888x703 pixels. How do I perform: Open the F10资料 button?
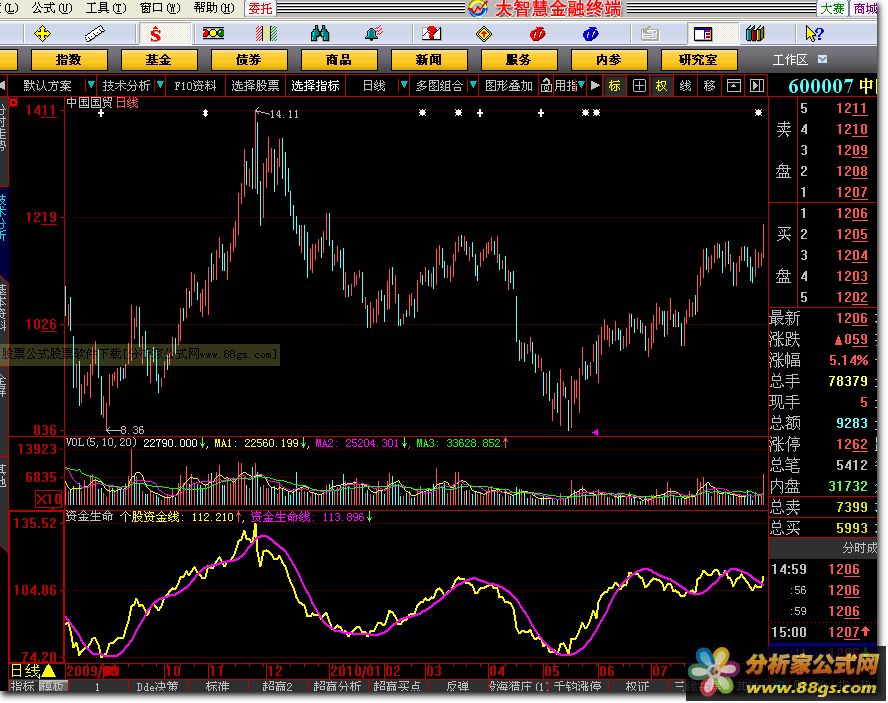point(195,86)
